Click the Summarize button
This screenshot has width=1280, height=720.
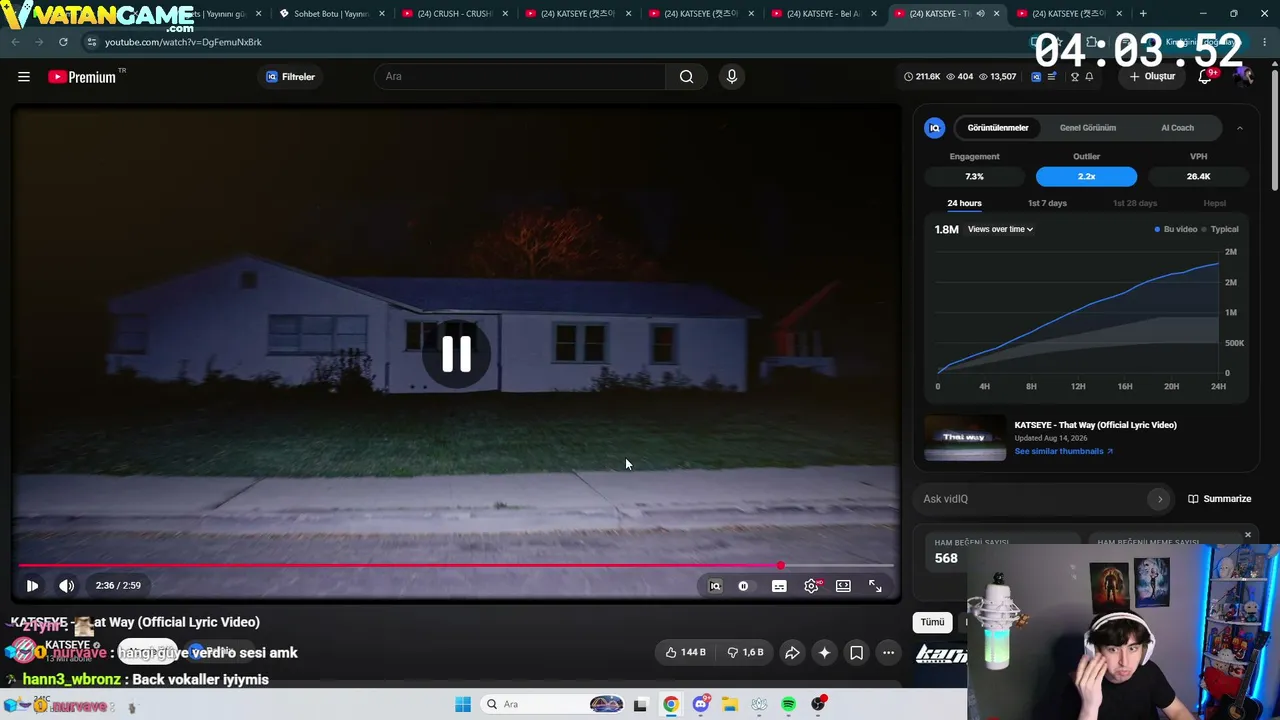tap(1220, 499)
